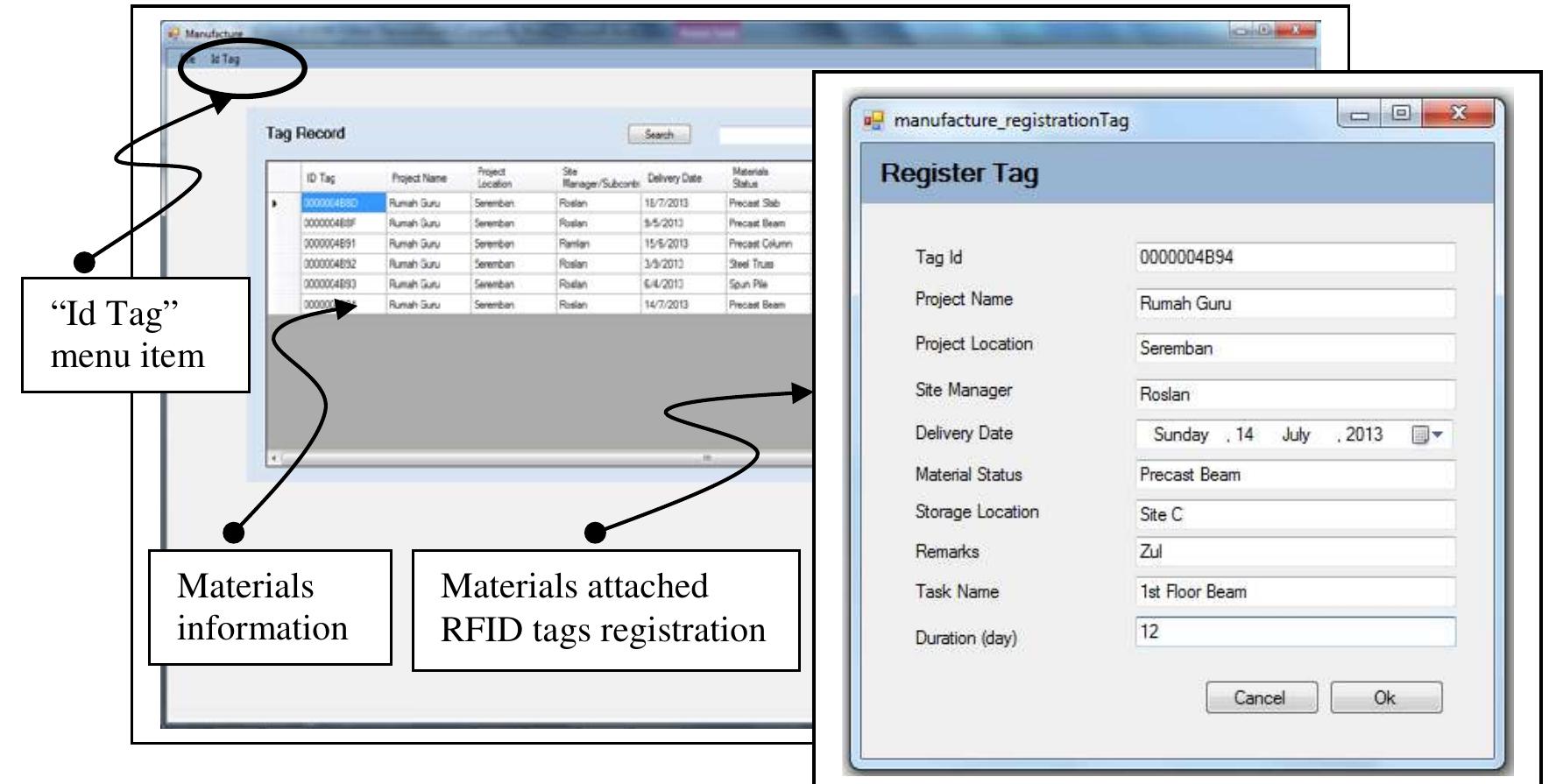The width and height of the screenshot is (1549, 784).
Task: Click the 'Ramlan' site manager cell
Action: point(599,244)
